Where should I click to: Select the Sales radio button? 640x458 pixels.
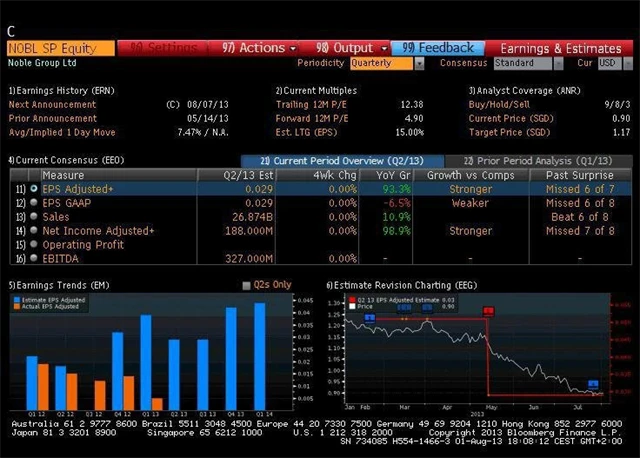pyautogui.click(x=34, y=216)
